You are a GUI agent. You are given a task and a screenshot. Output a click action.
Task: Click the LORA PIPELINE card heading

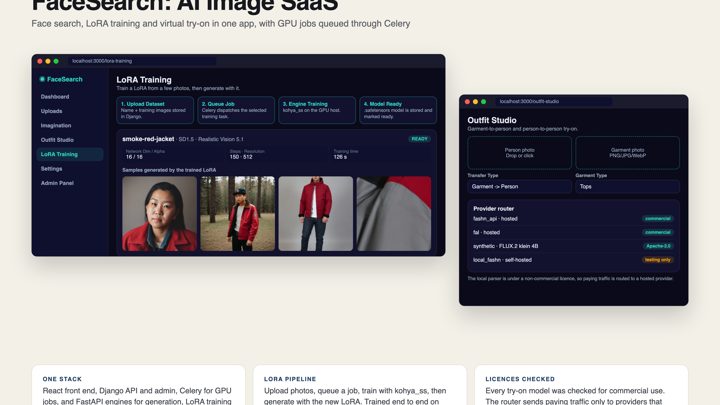[x=290, y=379]
